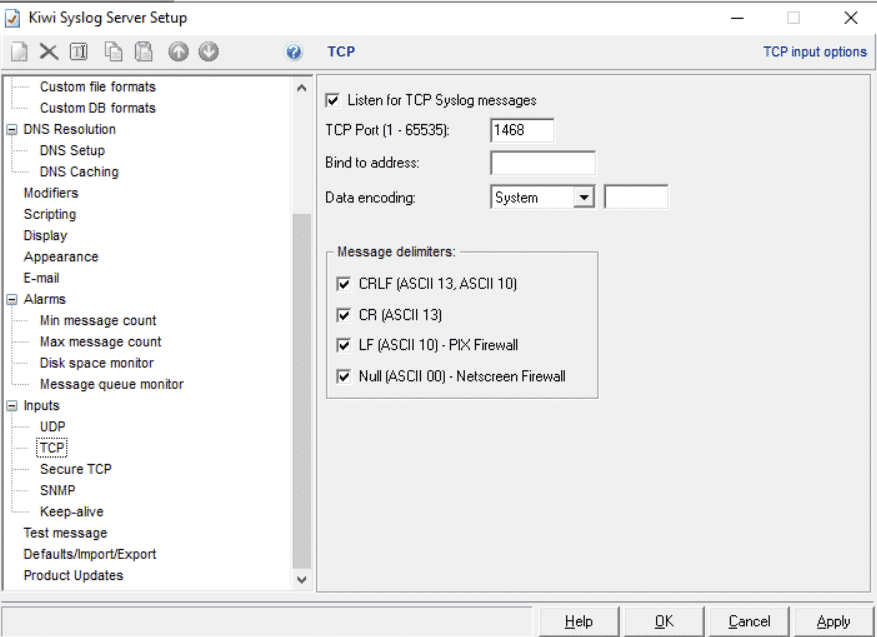The image size is (877, 637).
Task: Click the Delete (X) toolbar icon
Action: pos(48,52)
